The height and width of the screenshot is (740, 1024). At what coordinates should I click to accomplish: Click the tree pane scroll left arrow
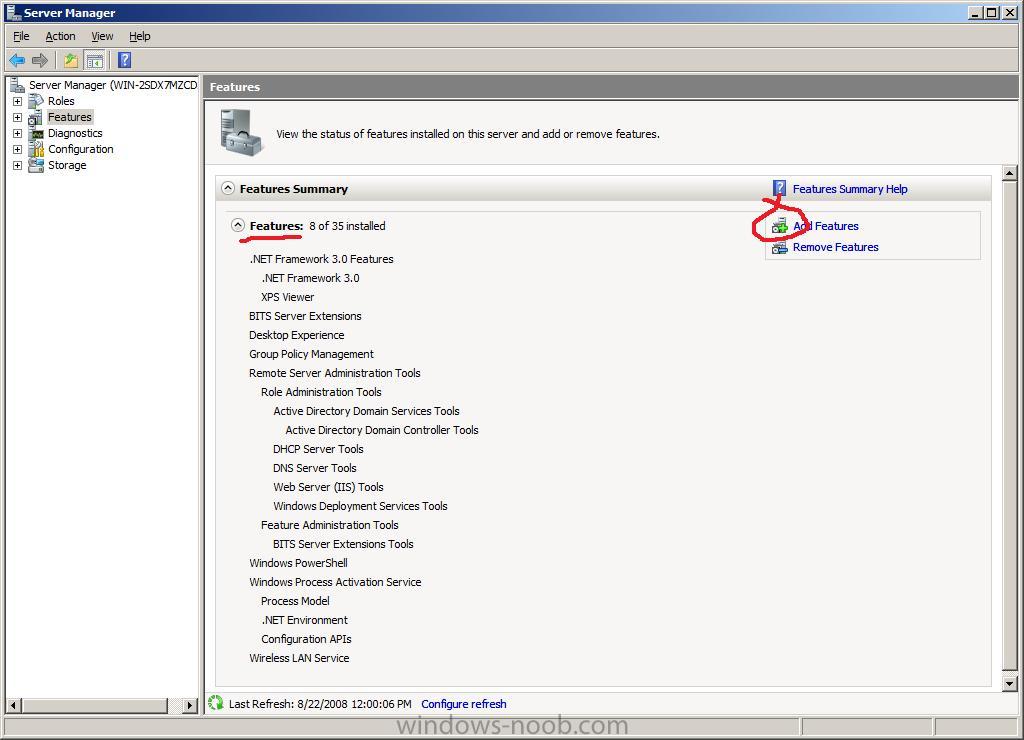(x=13, y=705)
